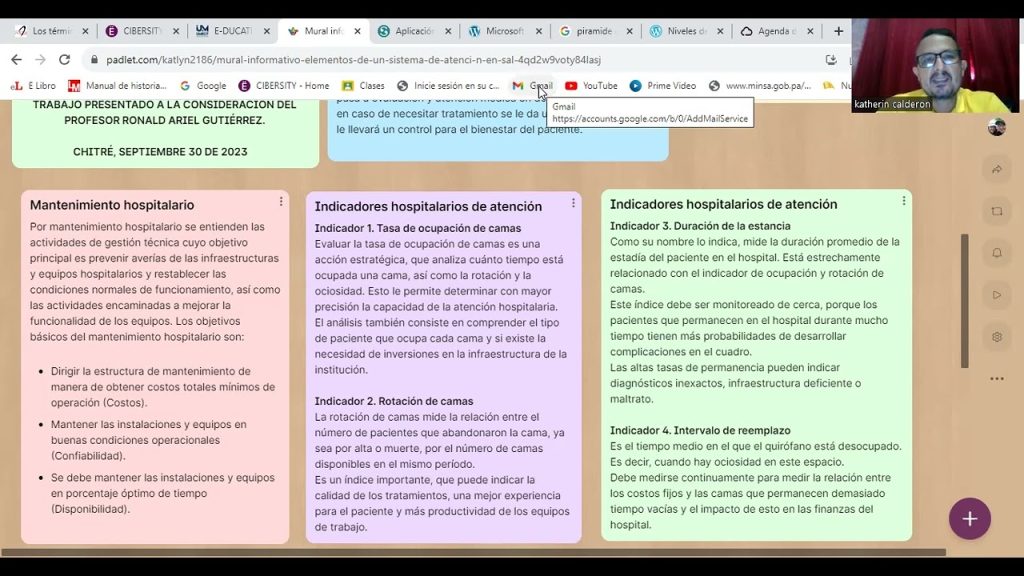Close the Los términos tab
Image resolution: width=1024 pixels, height=576 pixels.
[85, 31]
